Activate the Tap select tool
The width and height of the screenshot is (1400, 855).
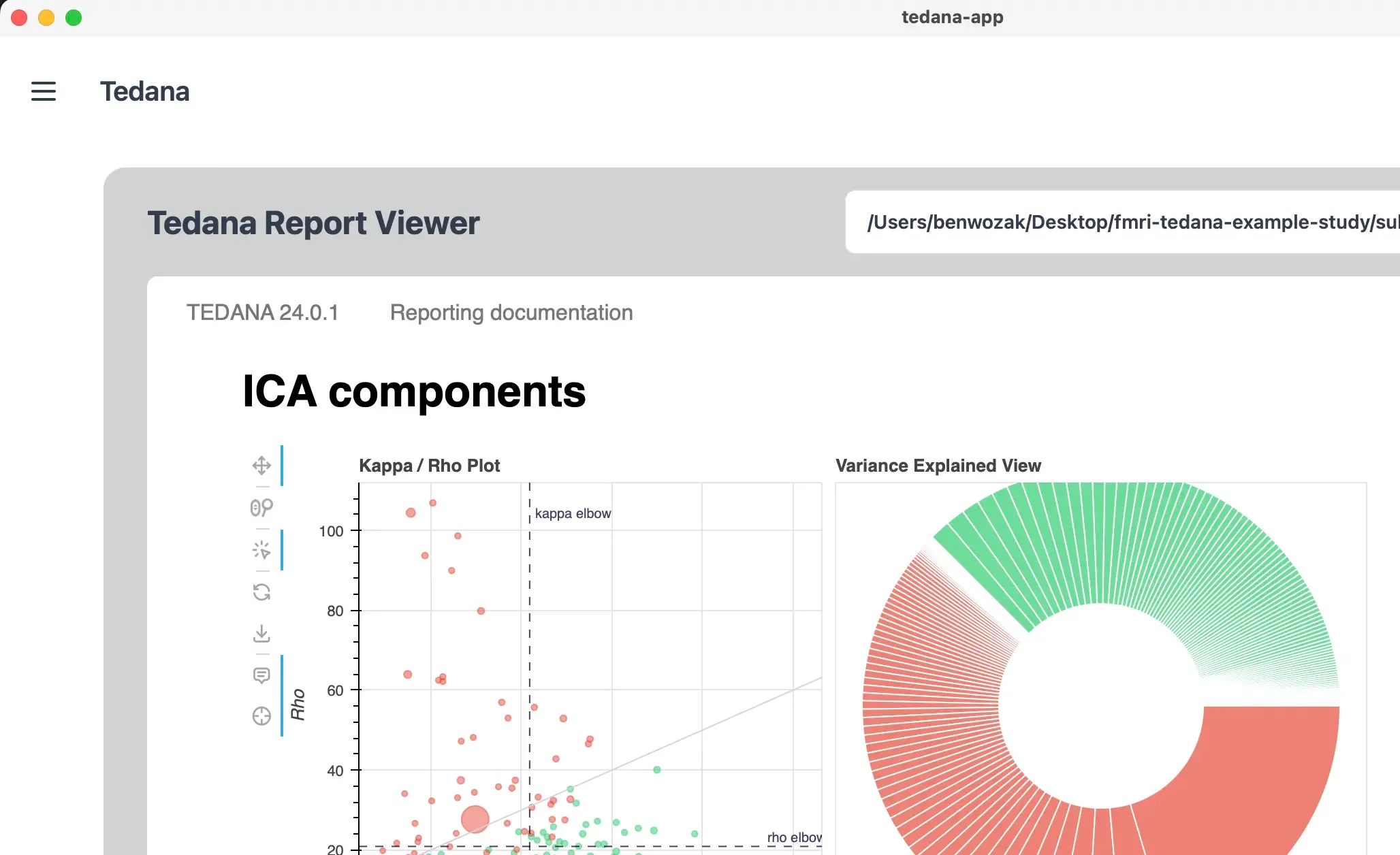click(x=261, y=550)
